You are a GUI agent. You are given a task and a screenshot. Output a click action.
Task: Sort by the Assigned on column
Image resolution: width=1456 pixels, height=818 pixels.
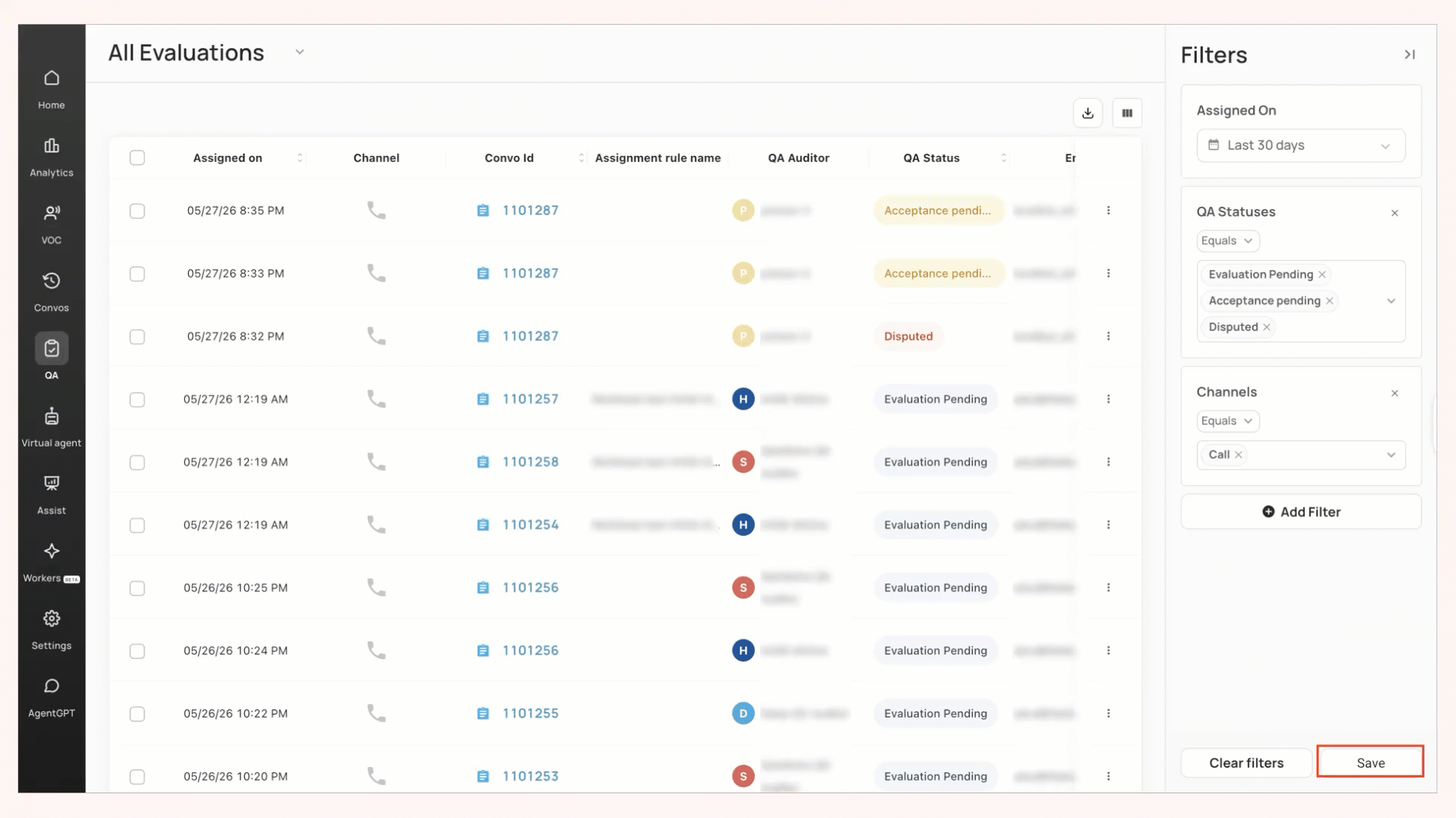click(x=300, y=157)
